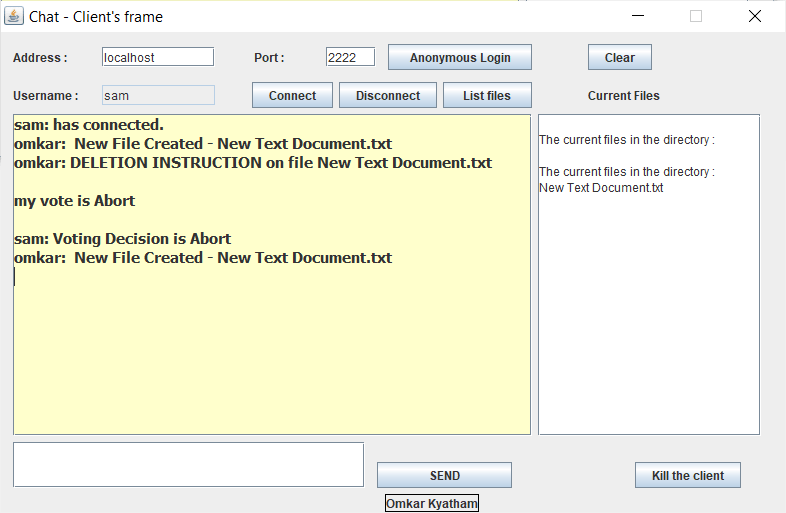Connect to the server
The height and width of the screenshot is (513, 786).
tap(292, 95)
